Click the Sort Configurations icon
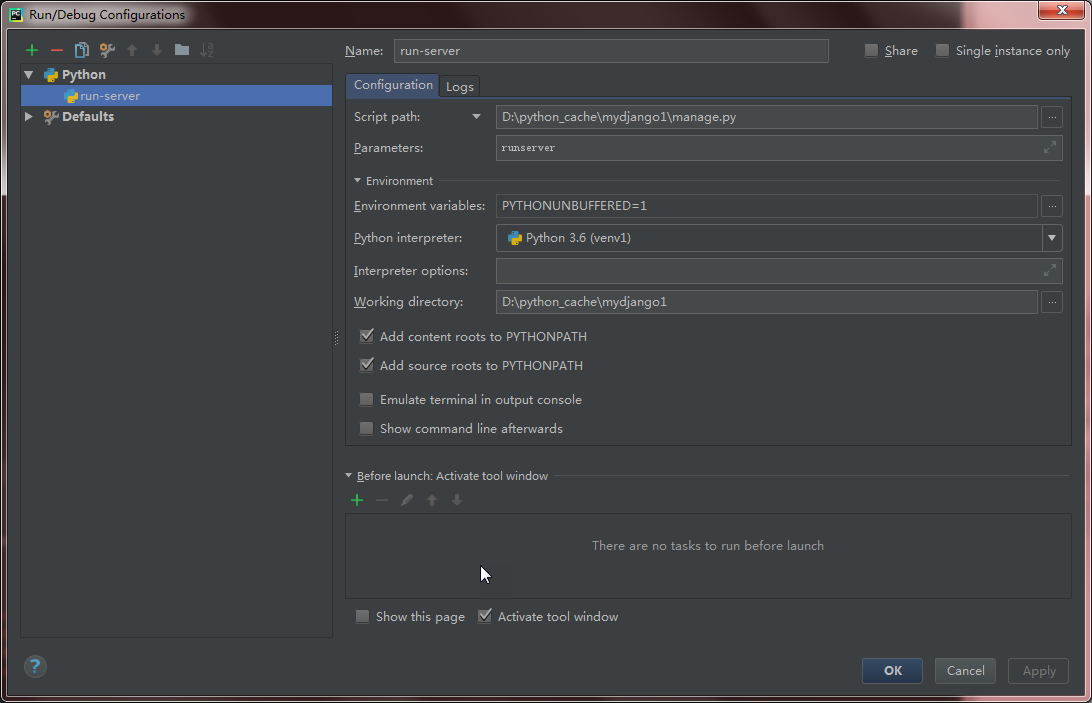 (x=207, y=50)
